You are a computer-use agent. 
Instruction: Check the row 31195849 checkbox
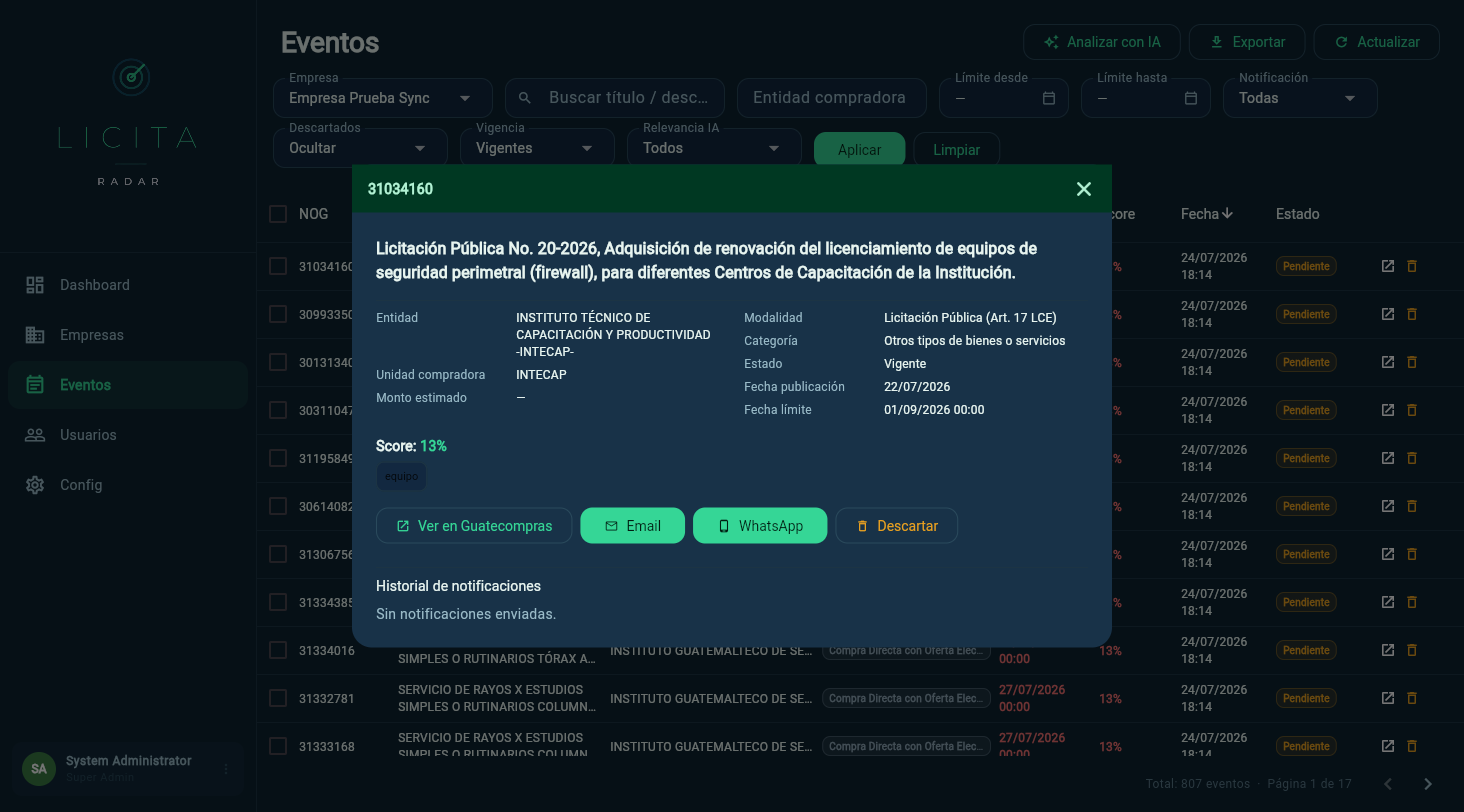[x=278, y=458]
